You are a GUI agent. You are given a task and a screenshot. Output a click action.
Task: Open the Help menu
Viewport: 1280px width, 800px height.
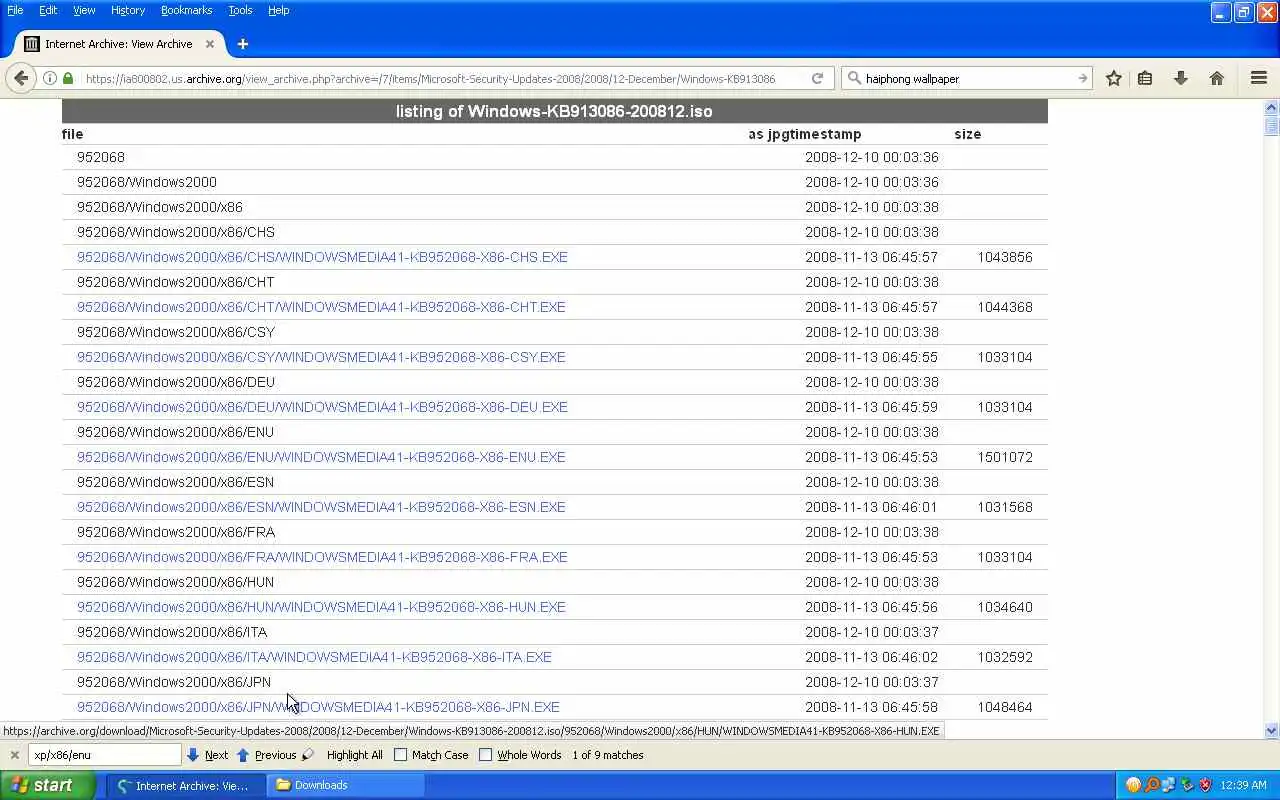279,10
